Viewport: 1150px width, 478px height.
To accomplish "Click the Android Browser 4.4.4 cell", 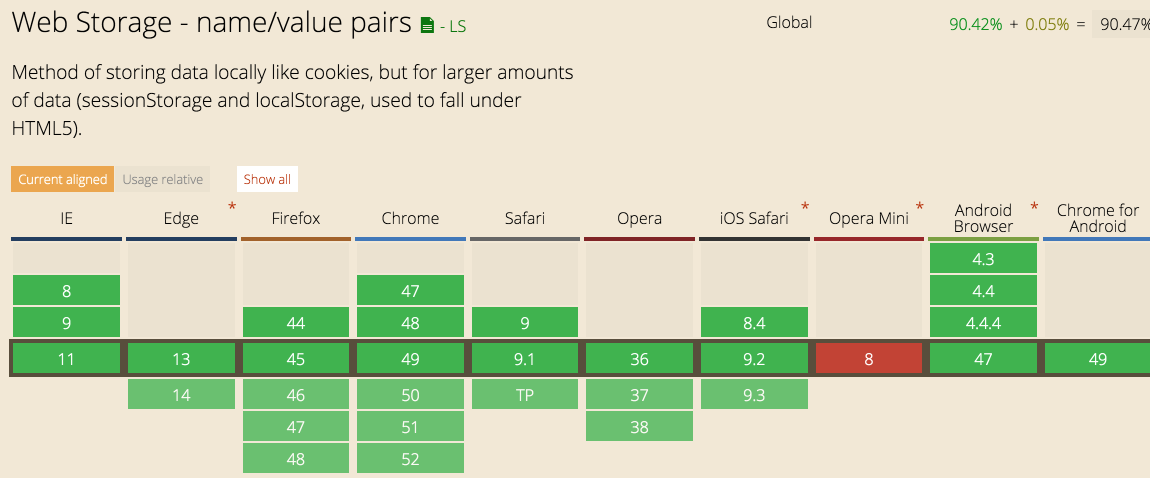I will point(984,323).
